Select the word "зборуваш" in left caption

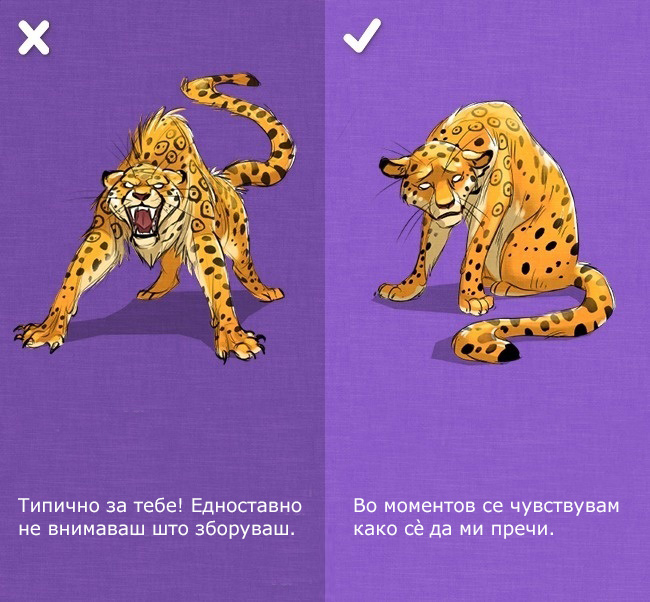point(240,529)
